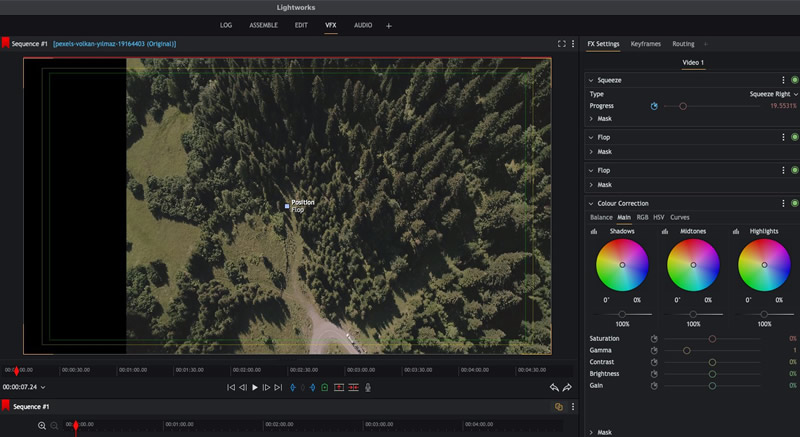This screenshot has height=437, width=800.
Task: Open timecode display dropdown arrow
Action: tap(43, 388)
